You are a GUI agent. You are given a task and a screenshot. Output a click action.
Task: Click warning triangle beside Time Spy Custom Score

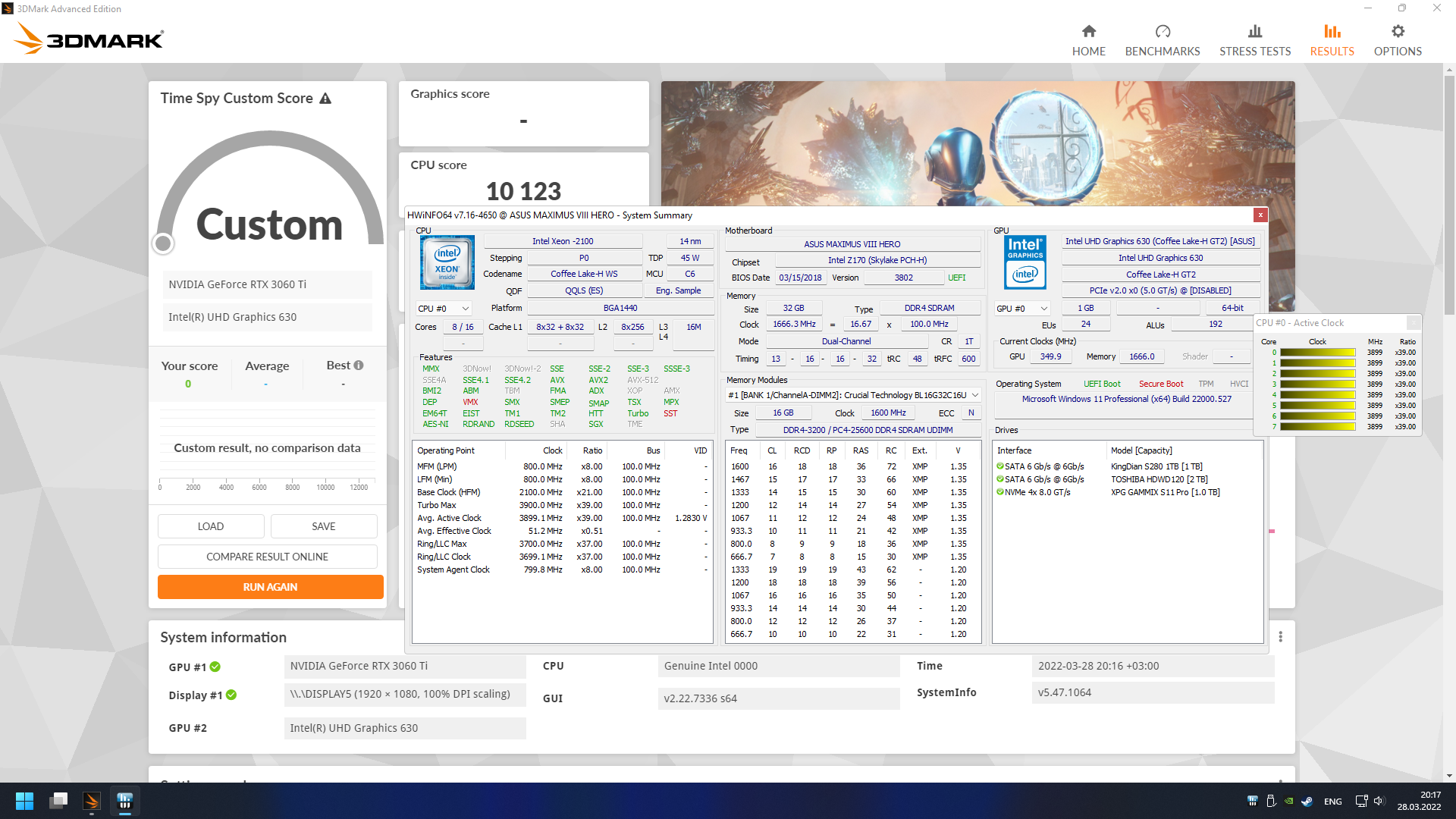(x=325, y=99)
